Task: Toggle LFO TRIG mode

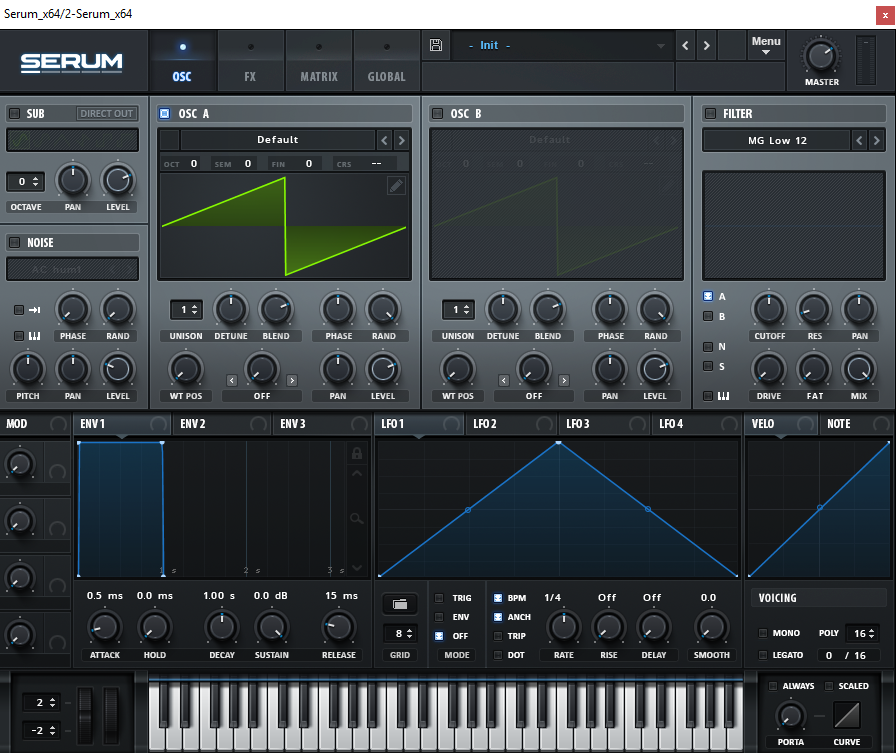Action: click(439, 598)
